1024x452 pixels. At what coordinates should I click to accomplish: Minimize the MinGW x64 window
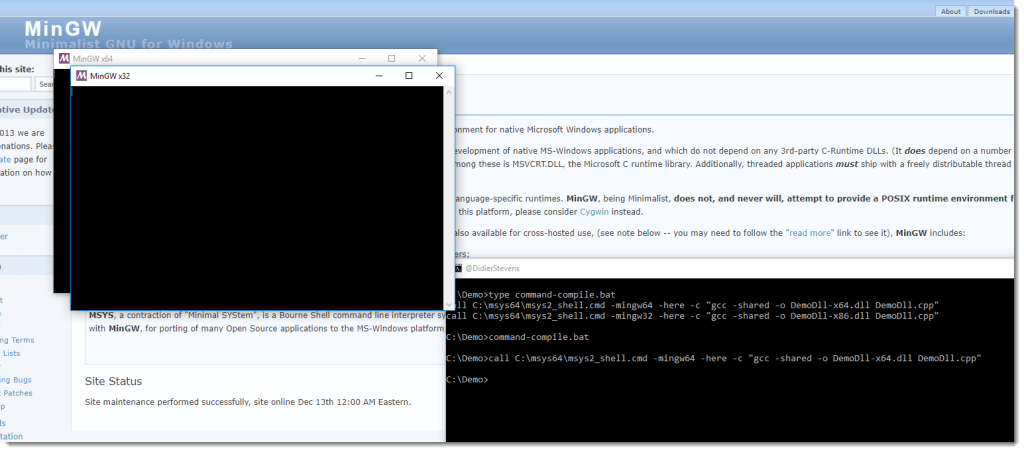coord(362,60)
